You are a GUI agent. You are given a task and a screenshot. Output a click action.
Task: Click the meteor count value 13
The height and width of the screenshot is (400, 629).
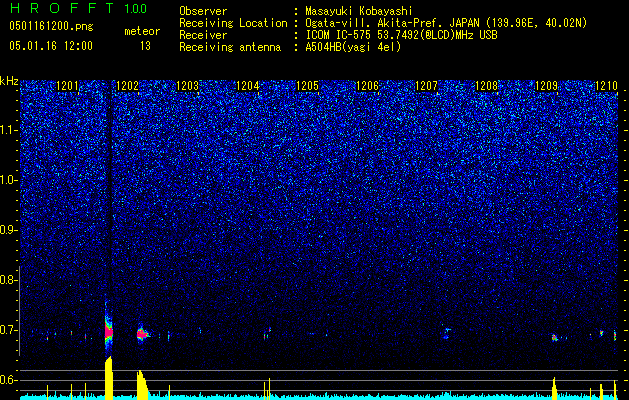click(145, 46)
